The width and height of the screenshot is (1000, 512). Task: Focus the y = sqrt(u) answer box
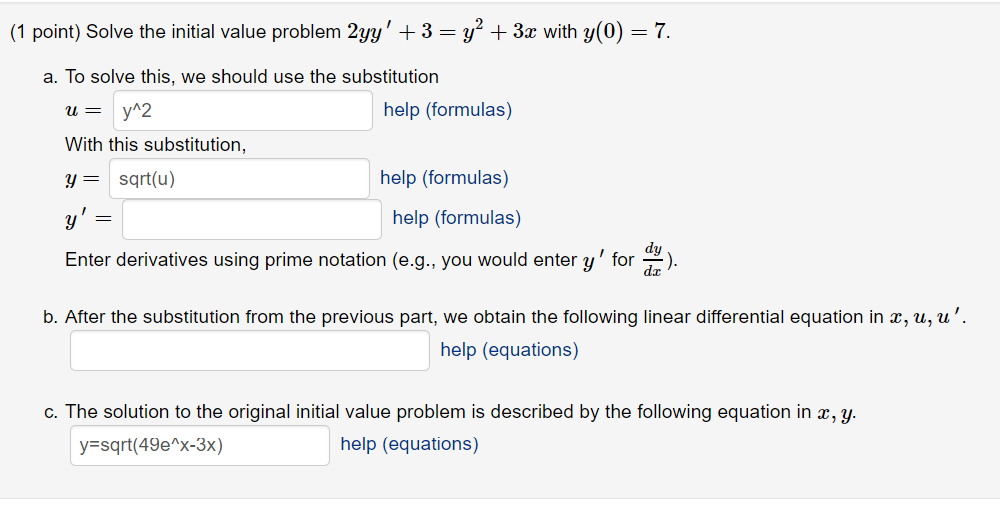click(x=239, y=179)
